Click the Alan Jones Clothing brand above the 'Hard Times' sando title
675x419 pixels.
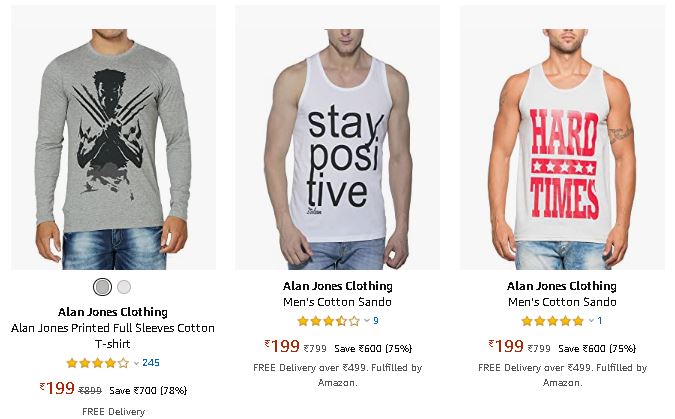(x=562, y=286)
